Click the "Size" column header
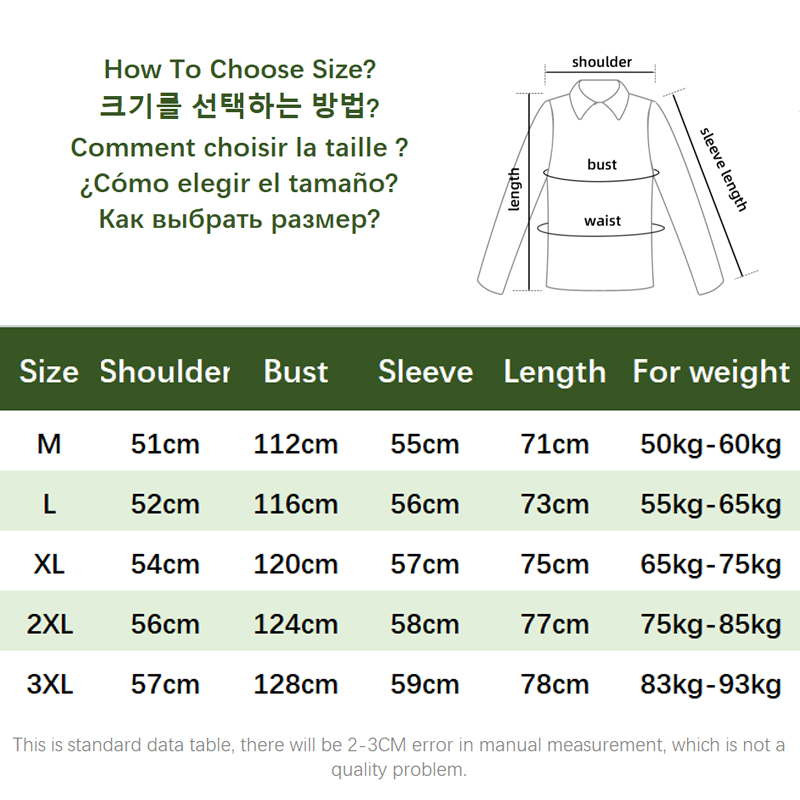This screenshot has width=800, height=800. coord(49,372)
